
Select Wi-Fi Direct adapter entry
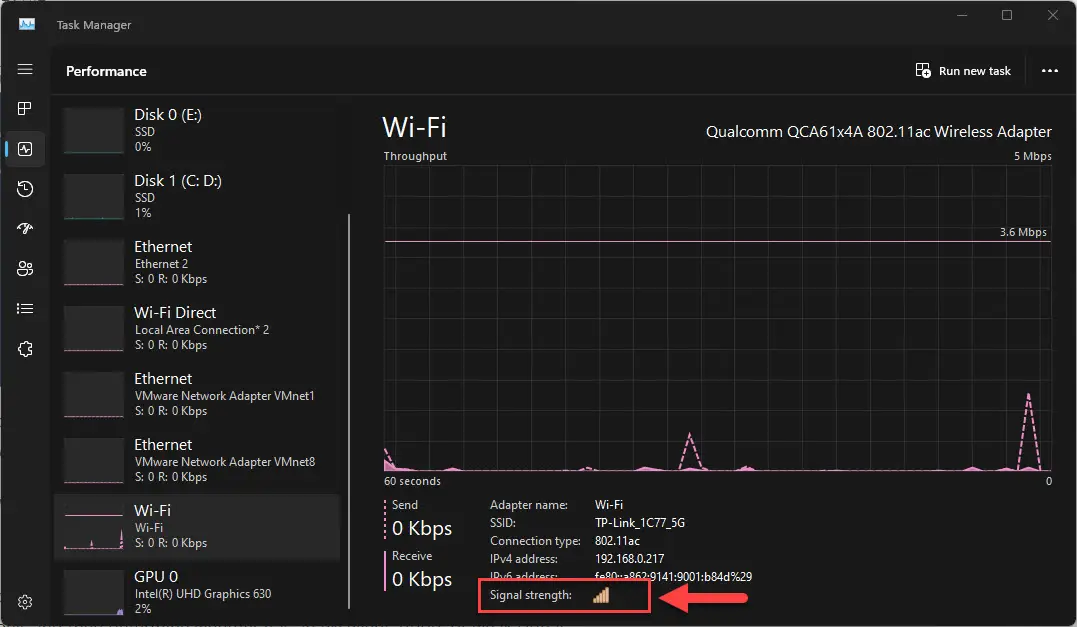[x=197, y=328]
